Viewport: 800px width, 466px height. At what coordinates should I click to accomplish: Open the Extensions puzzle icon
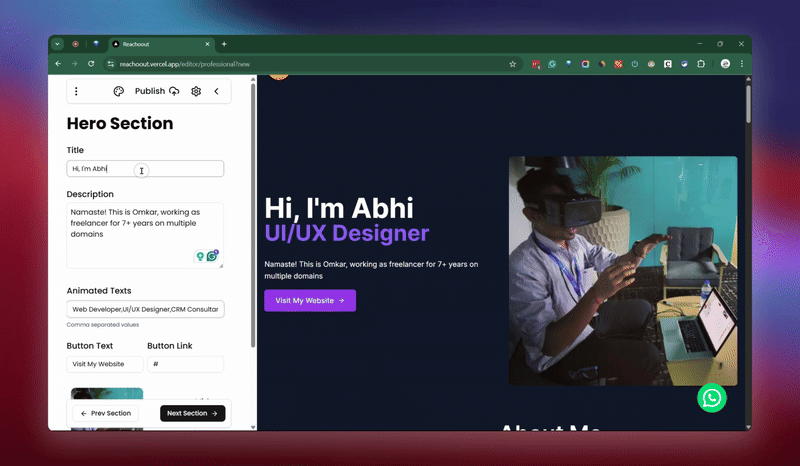pyautogui.click(x=701, y=64)
